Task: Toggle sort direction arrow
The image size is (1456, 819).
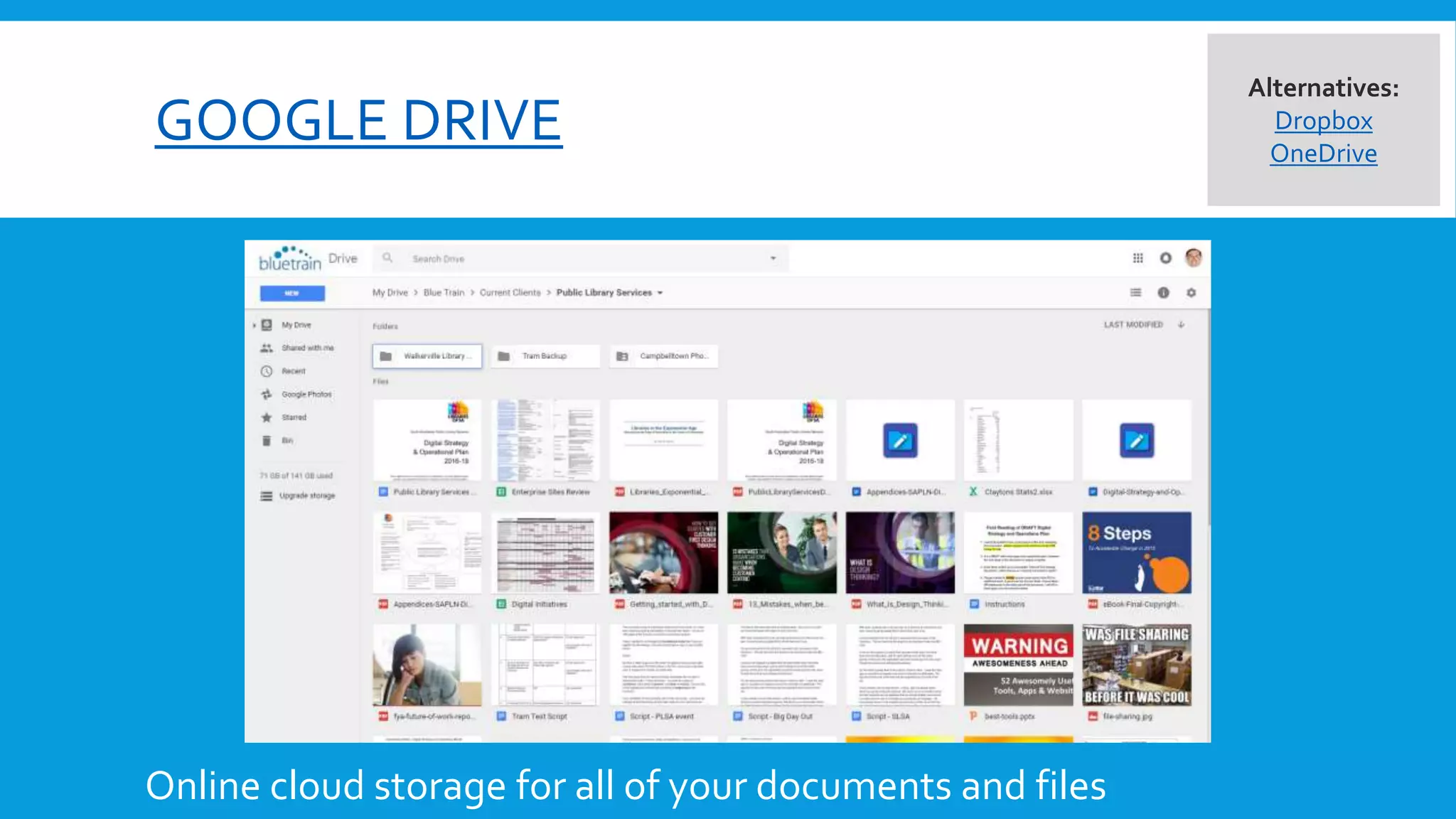Action: coord(1181,325)
